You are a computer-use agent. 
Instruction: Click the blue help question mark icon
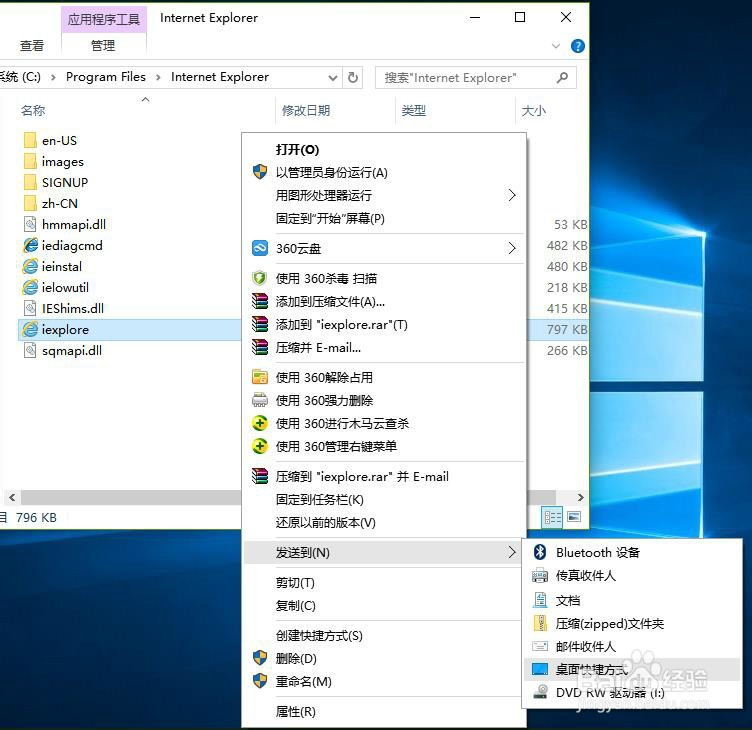coord(577,46)
